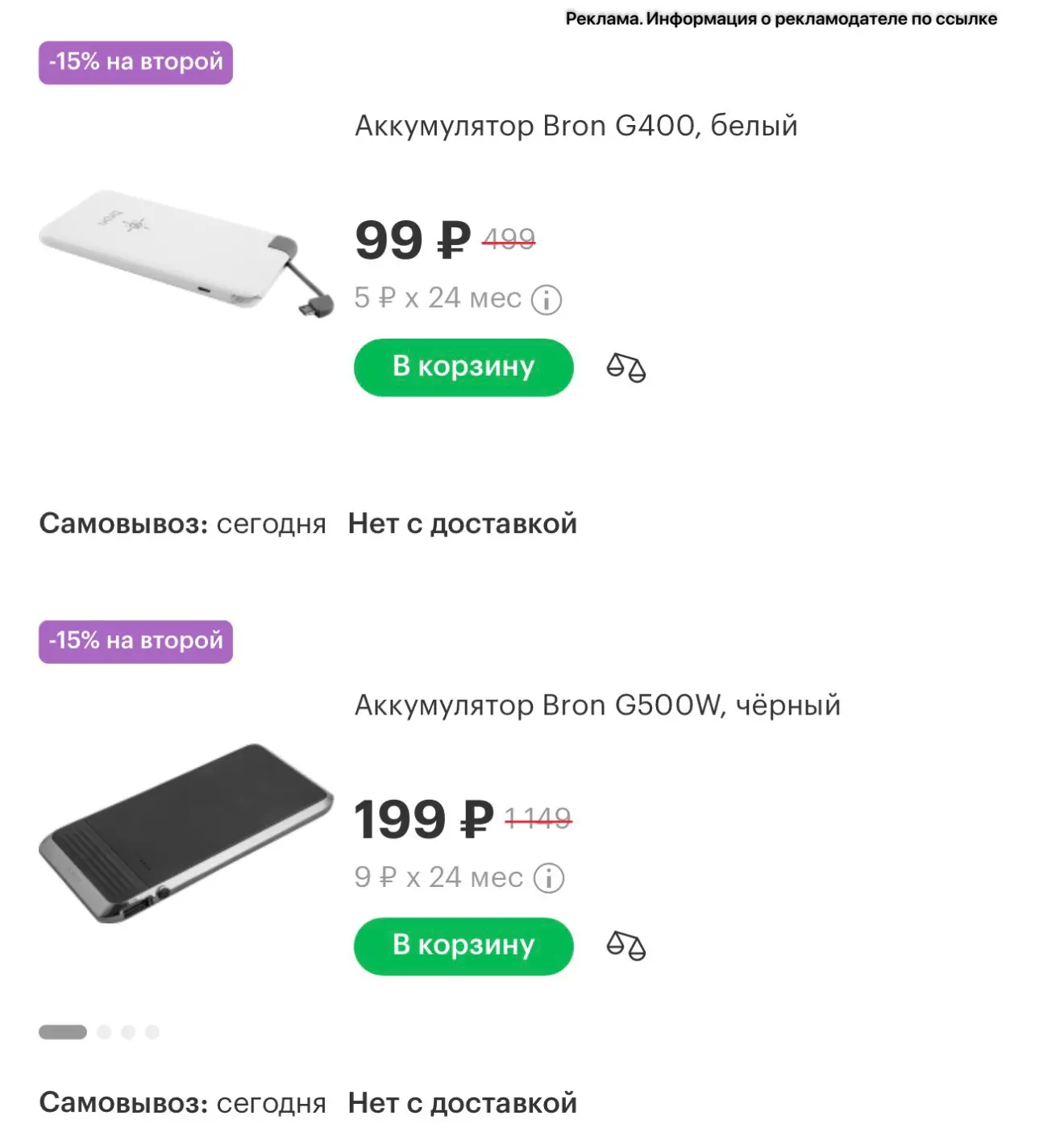The image size is (1064, 1145).
Task: Open advertiser info link at top
Action: click(781, 19)
